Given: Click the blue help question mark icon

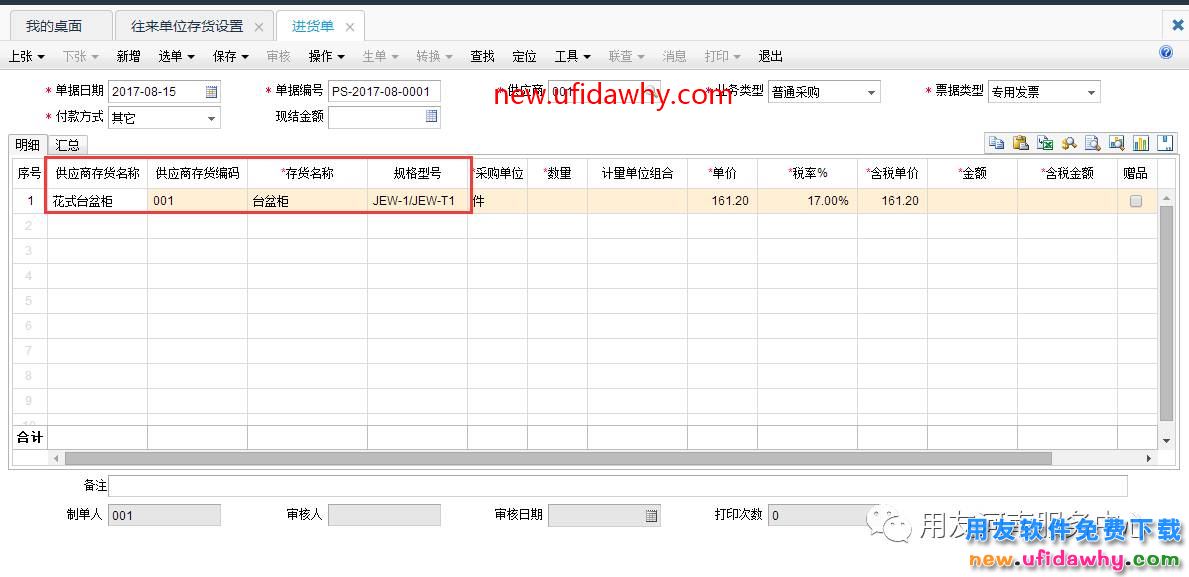Looking at the screenshot, I should [x=1166, y=52].
